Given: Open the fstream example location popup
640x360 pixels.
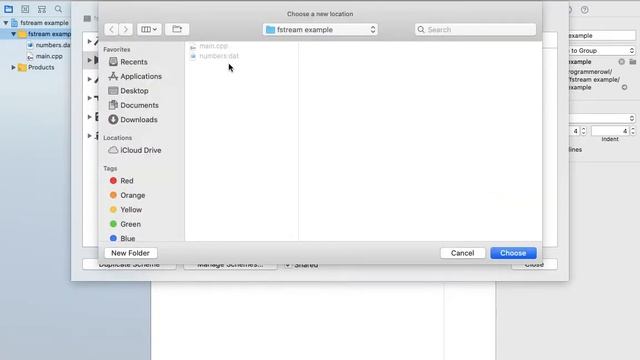Looking at the screenshot, I should pos(320,29).
